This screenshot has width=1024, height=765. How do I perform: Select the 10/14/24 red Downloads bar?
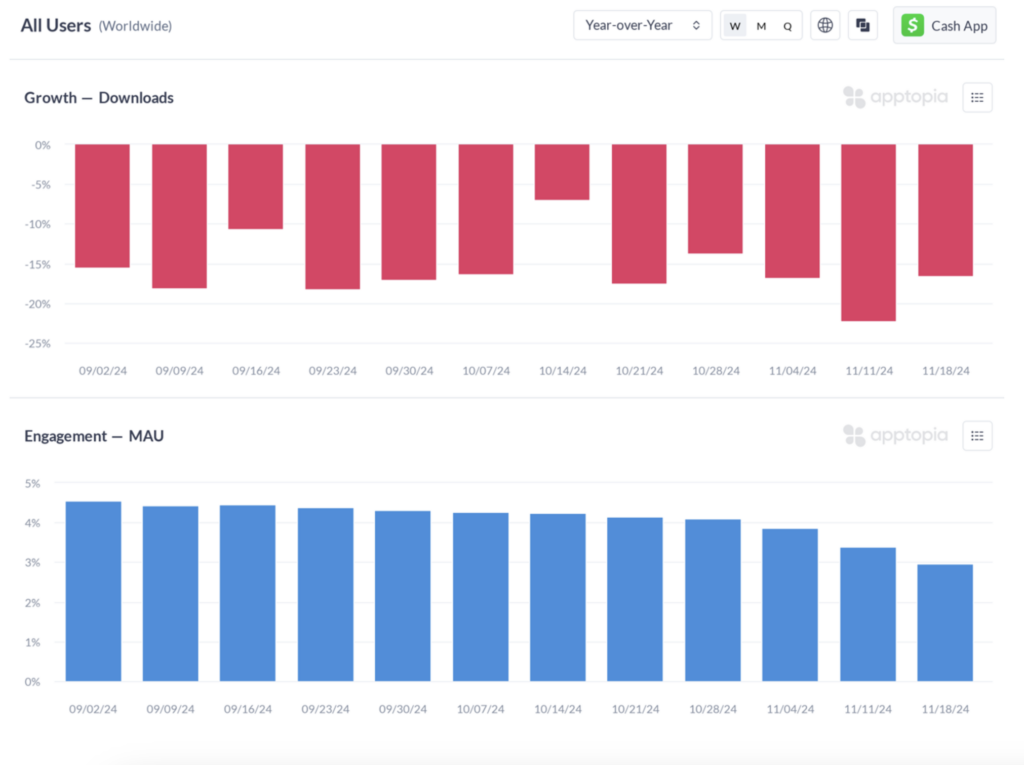(562, 172)
